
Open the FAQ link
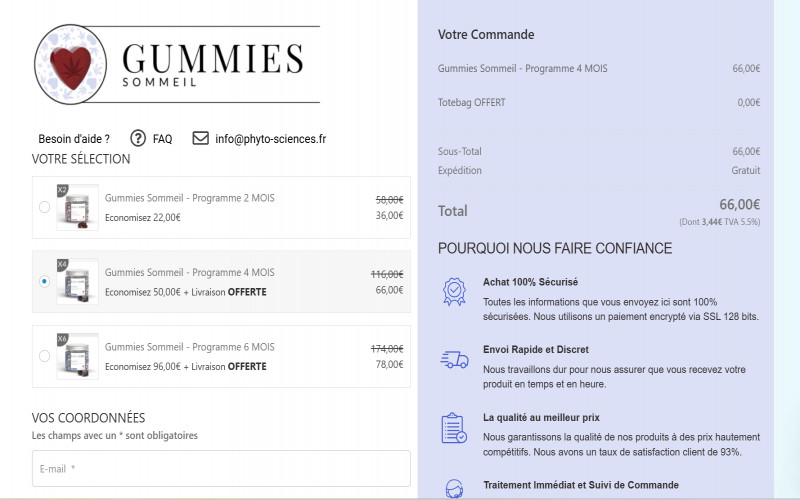tap(162, 139)
